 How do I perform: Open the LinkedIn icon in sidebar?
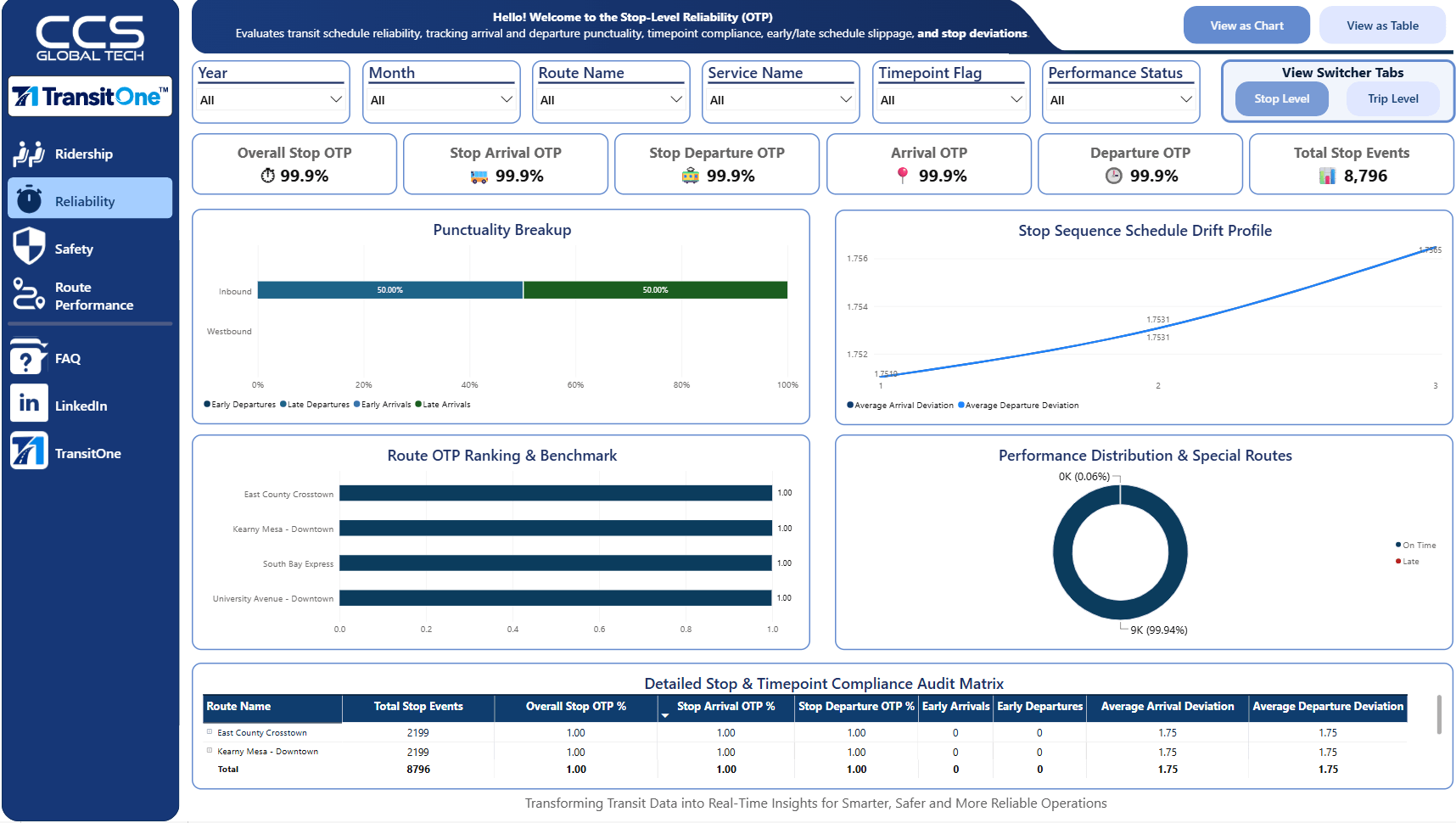pyautogui.click(x=29, y=403)
